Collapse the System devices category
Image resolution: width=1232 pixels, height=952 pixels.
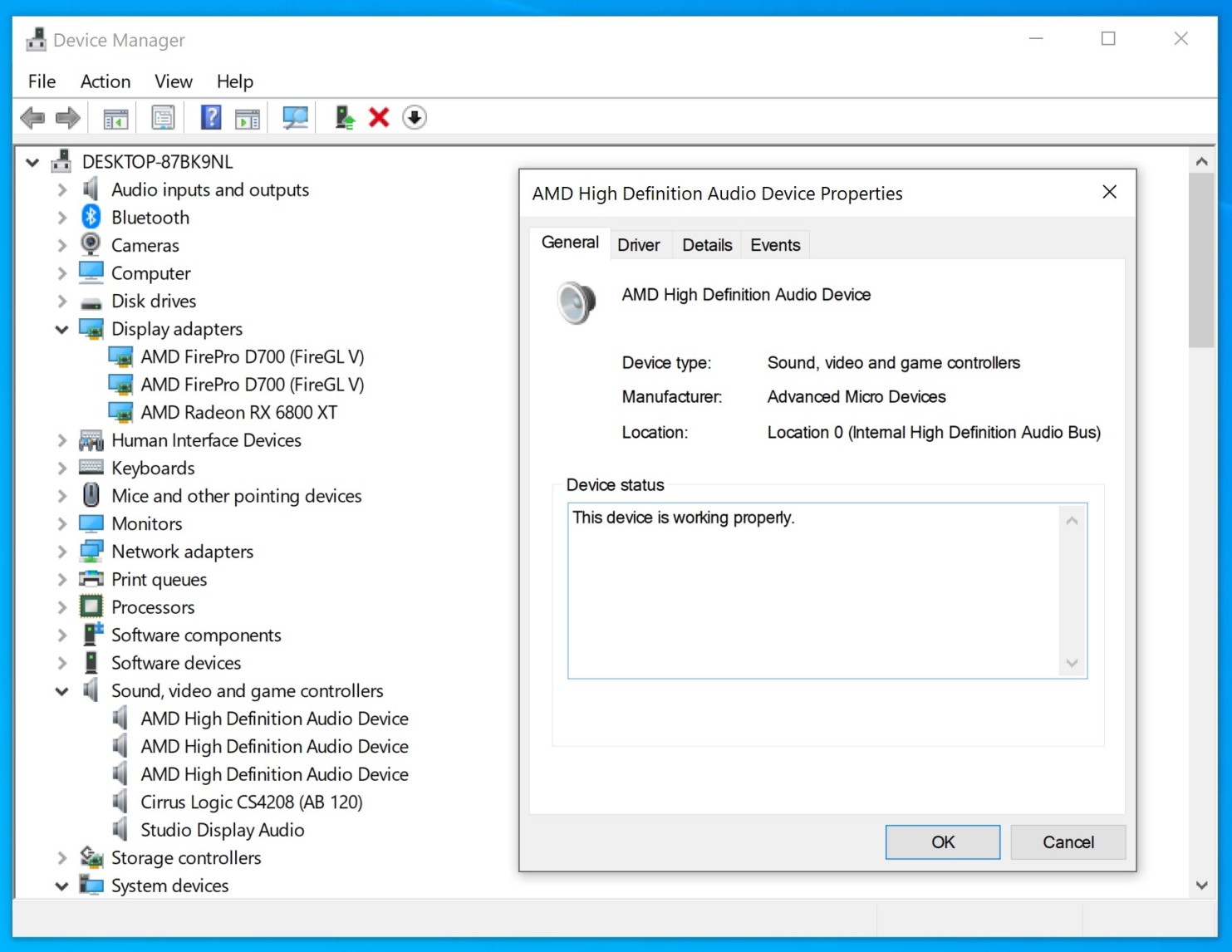pyautogui.click(x=61, y=886)
